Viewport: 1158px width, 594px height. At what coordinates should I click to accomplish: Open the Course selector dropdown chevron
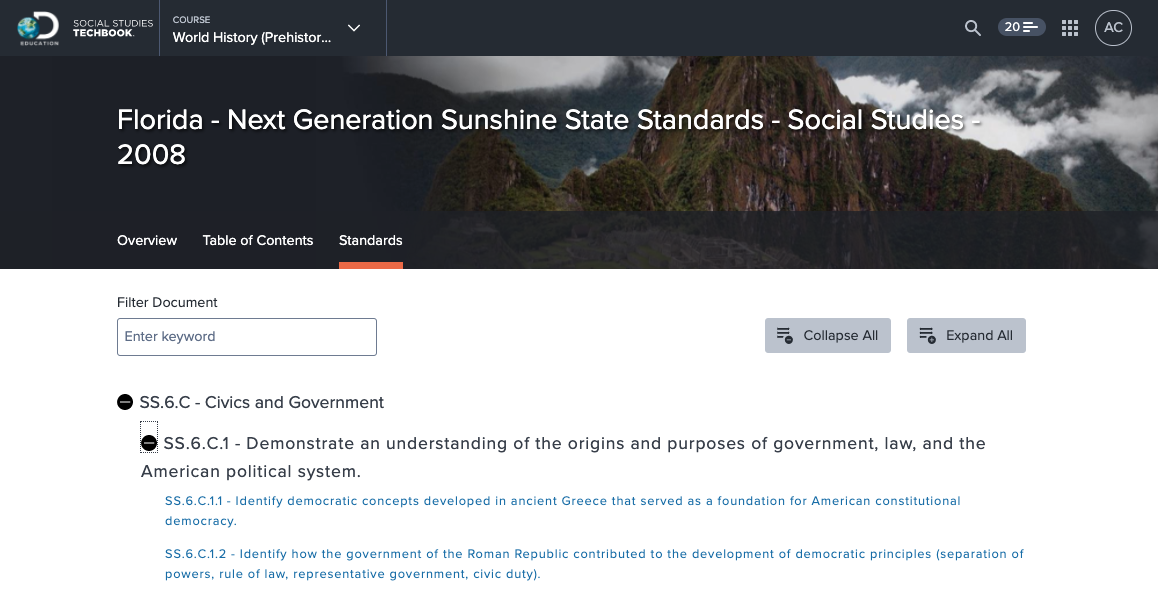coord(354,28)
